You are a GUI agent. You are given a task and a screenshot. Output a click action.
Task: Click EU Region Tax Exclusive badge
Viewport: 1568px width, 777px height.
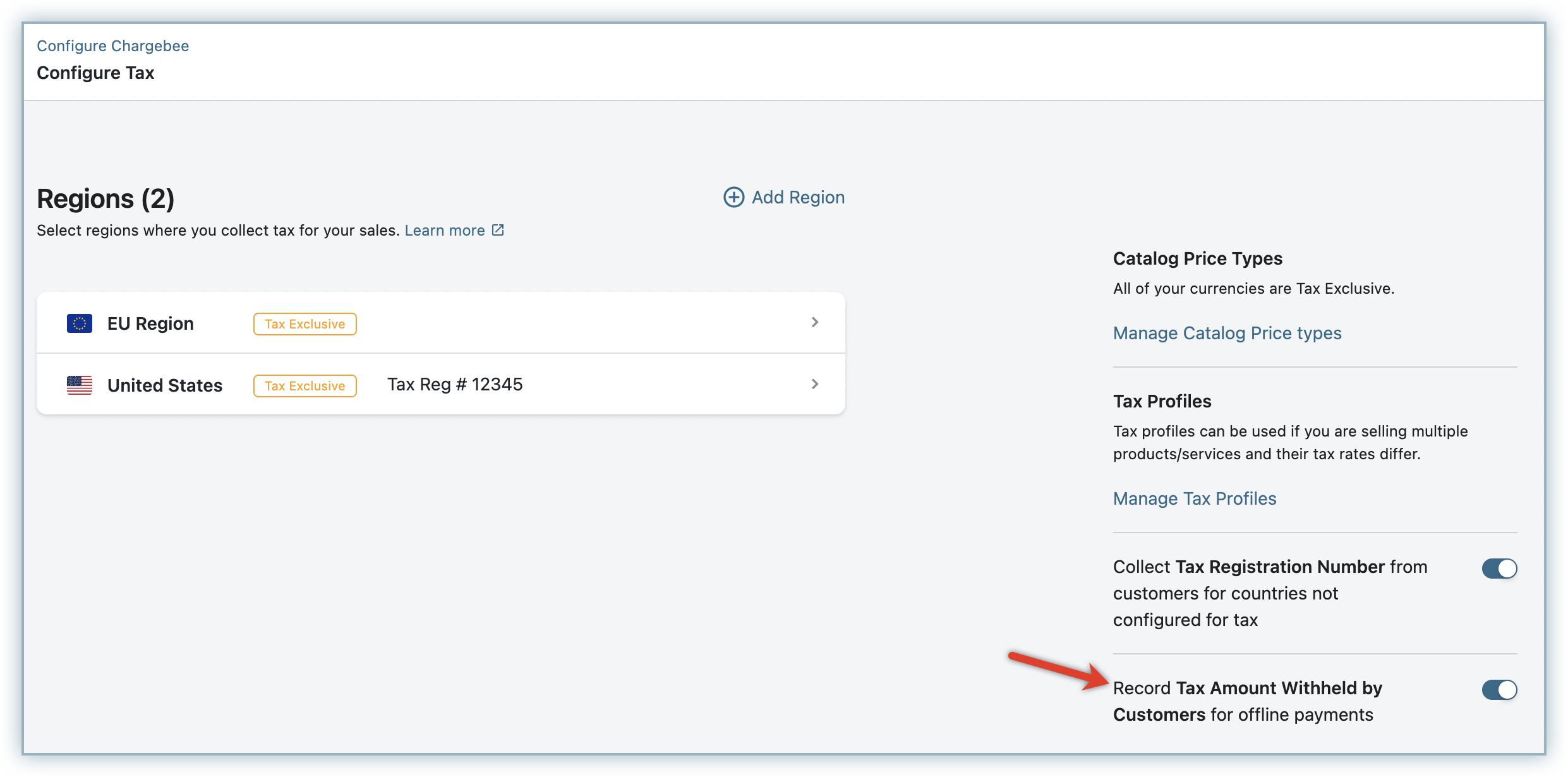305,324
